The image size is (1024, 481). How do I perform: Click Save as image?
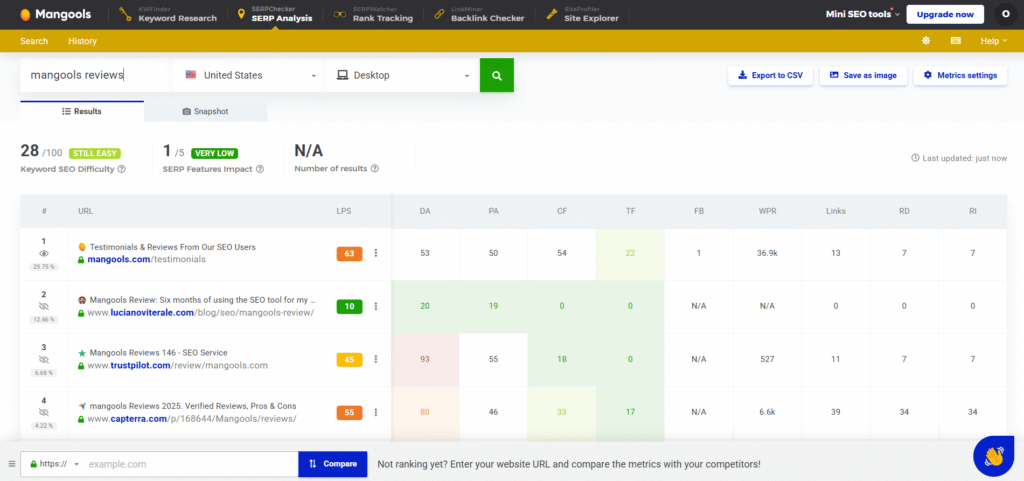point(862,75)
